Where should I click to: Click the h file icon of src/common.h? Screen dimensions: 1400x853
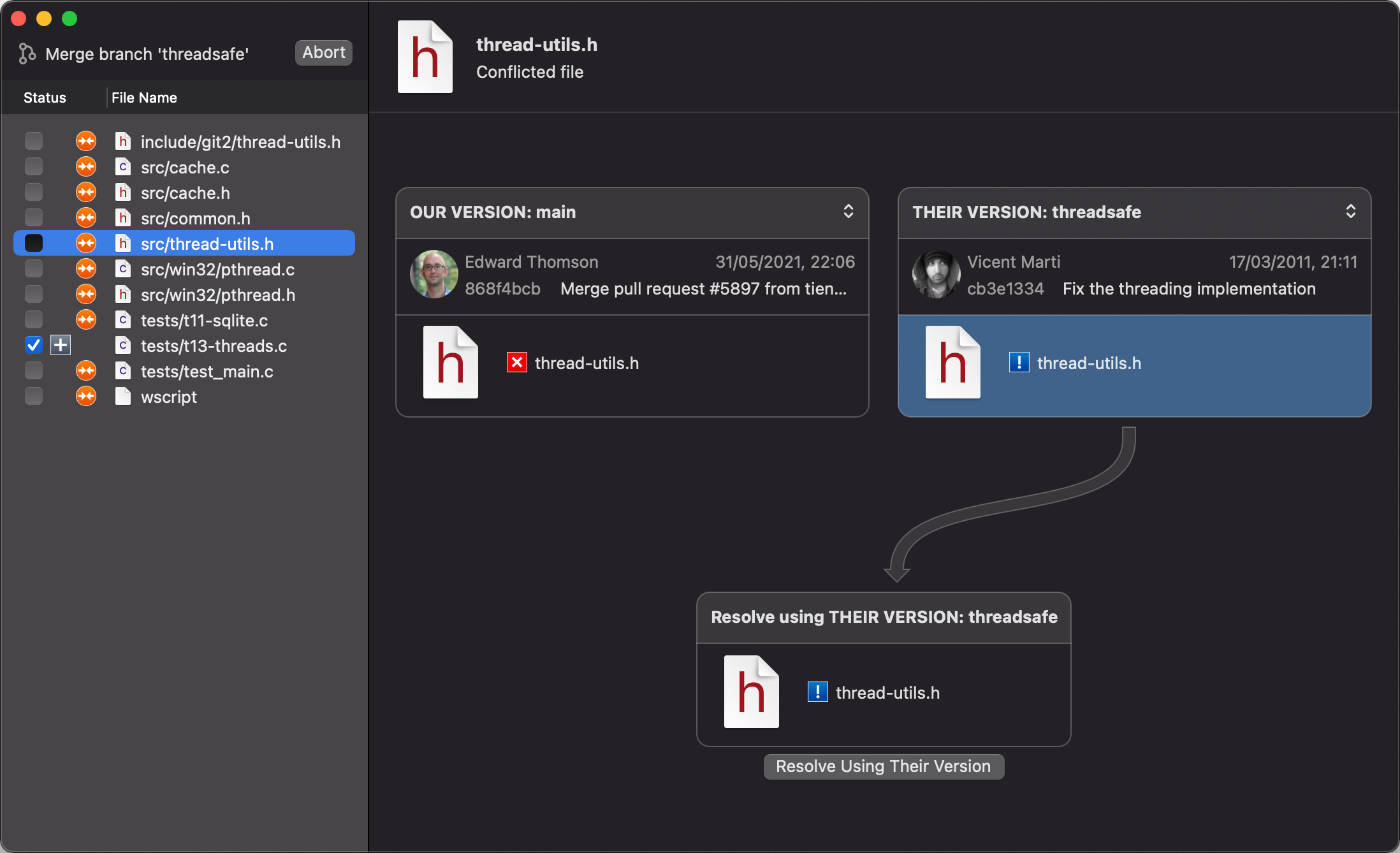click(123, 217)
